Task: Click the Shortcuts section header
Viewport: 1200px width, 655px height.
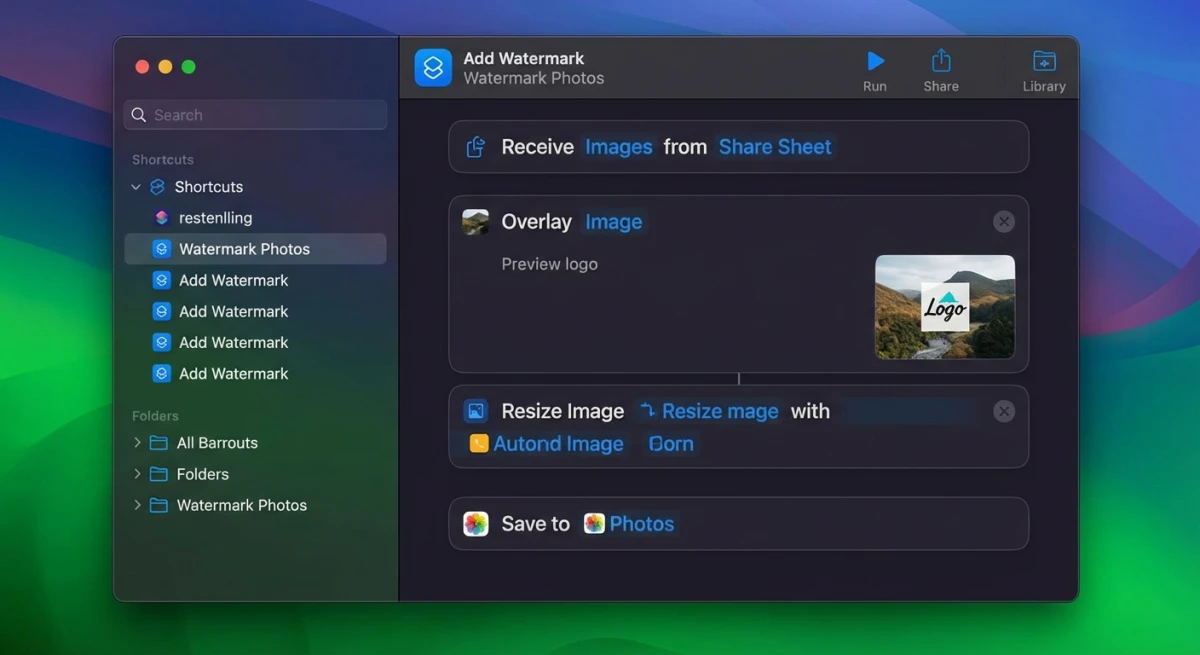Action: click(x=163, y=159)
